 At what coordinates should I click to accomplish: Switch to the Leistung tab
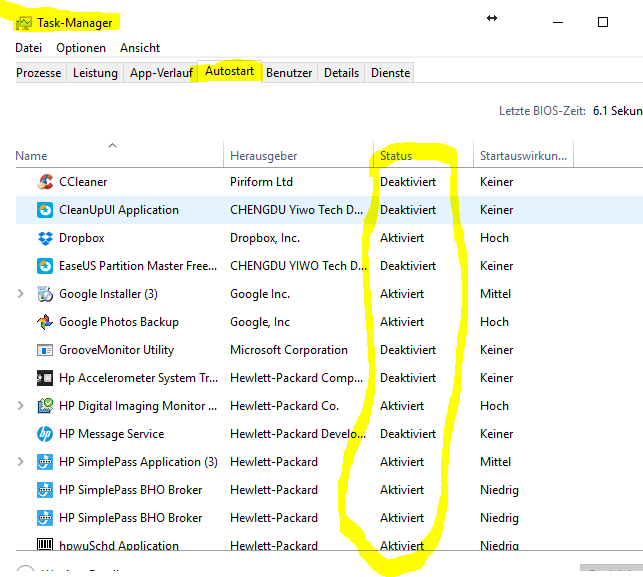tap(95, 73)
